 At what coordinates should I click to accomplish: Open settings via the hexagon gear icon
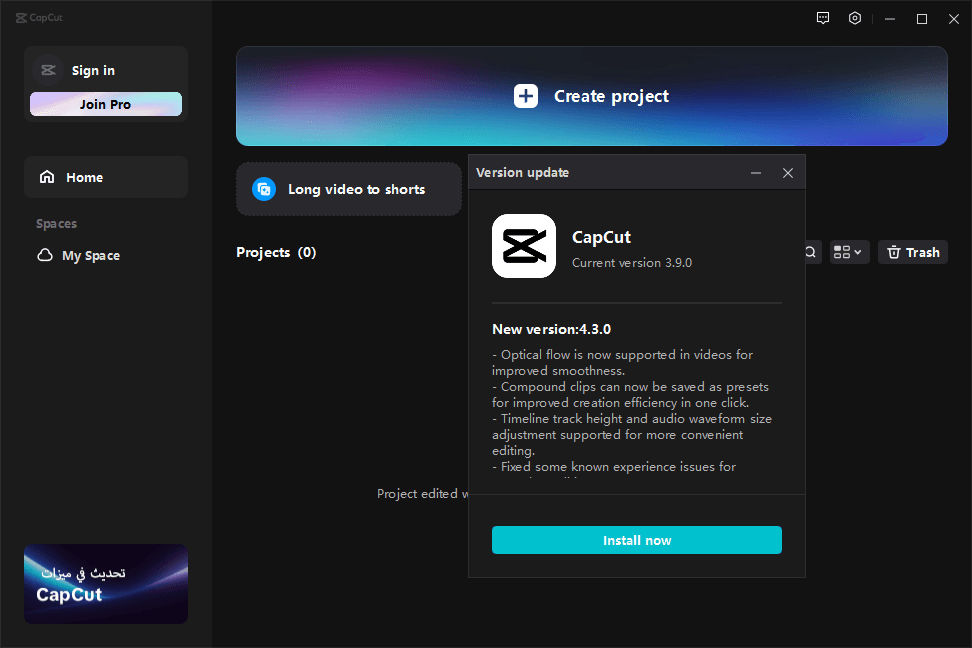click(x=855, y=18)
